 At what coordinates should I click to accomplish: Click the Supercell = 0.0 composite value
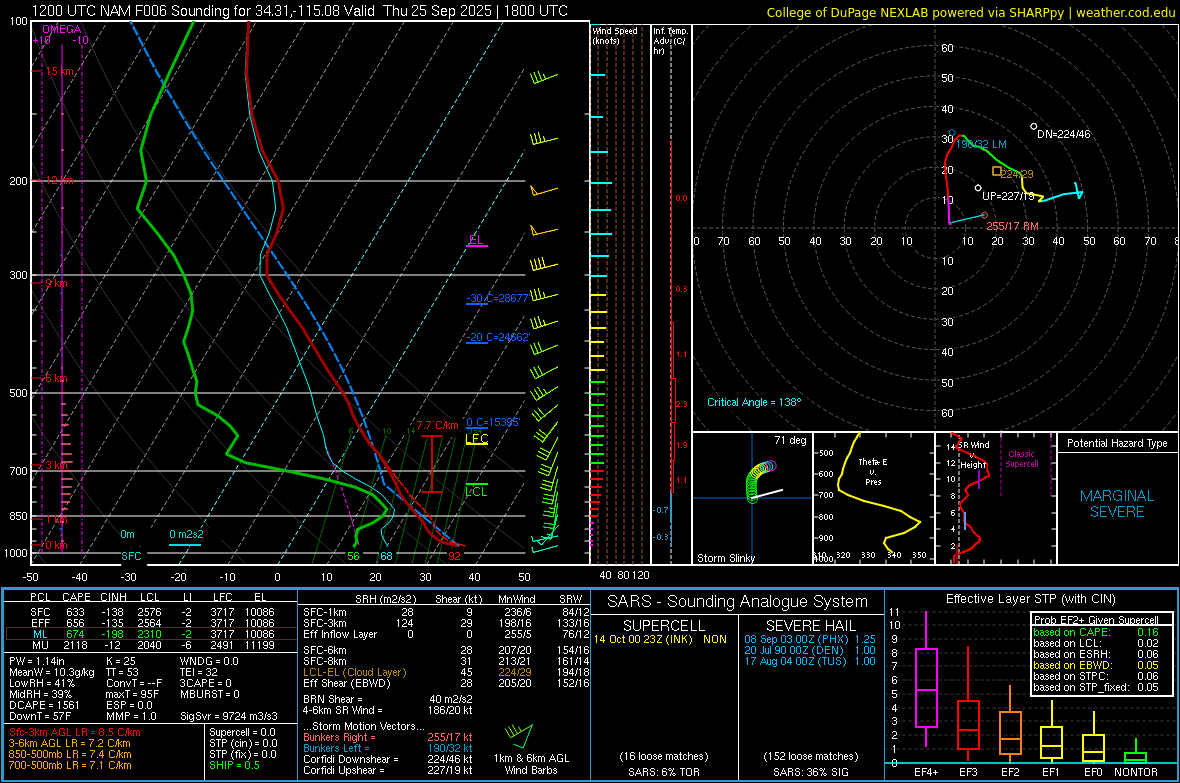[242, 732]
